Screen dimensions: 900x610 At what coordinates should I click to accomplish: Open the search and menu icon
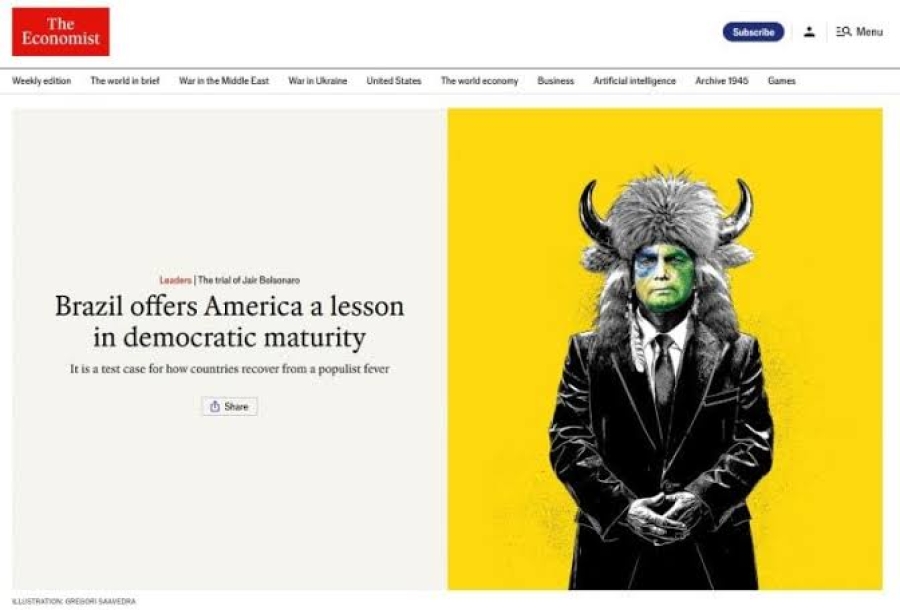coord(843,32)
